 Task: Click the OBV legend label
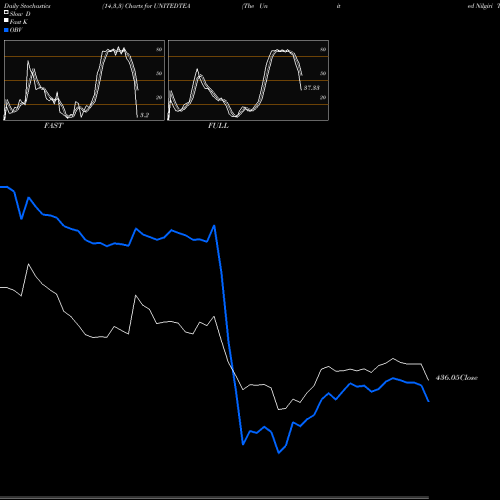[x=16, y=30]
